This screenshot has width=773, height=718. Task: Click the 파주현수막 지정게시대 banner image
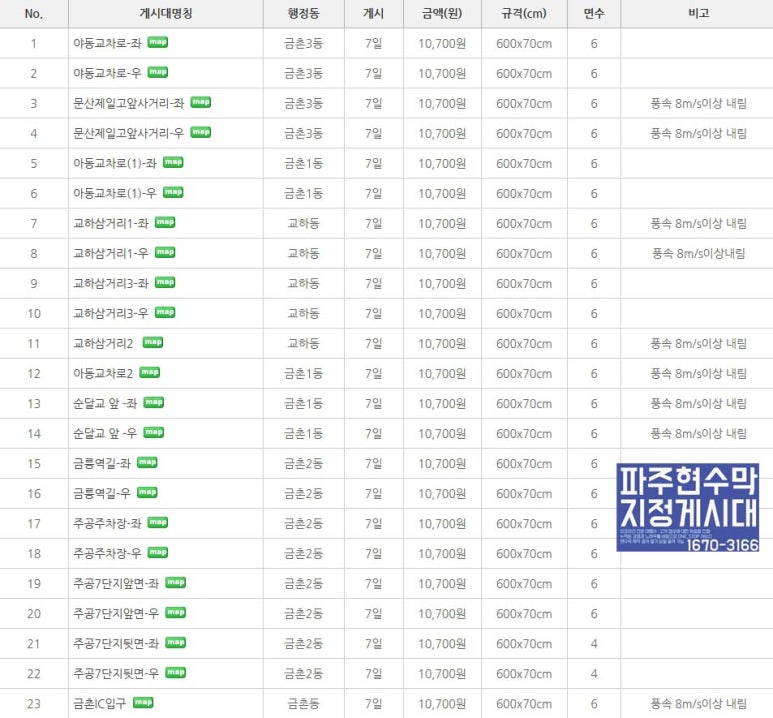pos(688,507)
